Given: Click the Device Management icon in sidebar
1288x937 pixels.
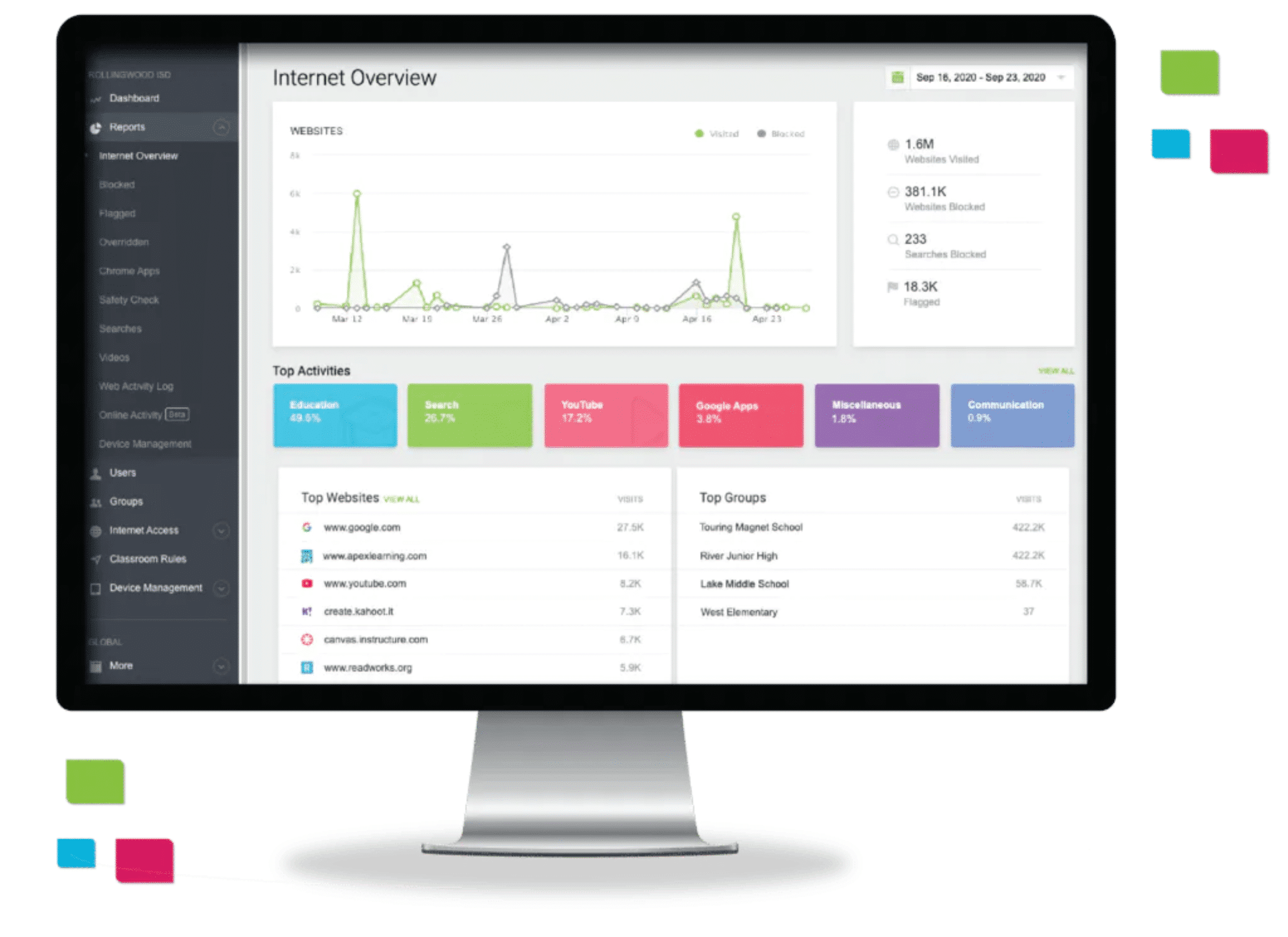Looking at the screenshot, I should [84, 591].
